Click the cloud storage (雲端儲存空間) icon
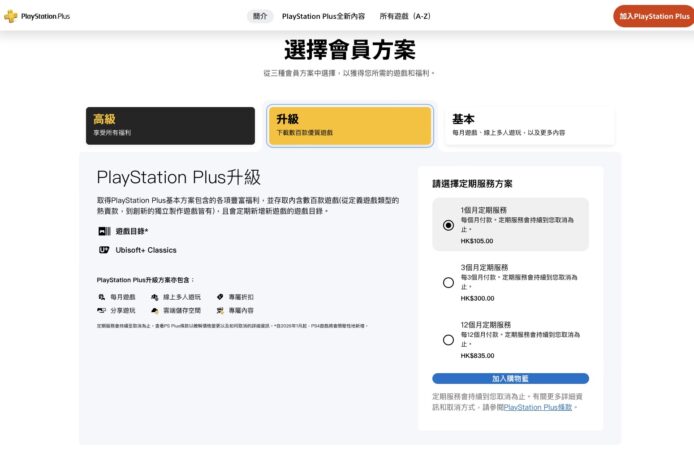The width and height of the screenshot is (694, 456). coord(154,310)
